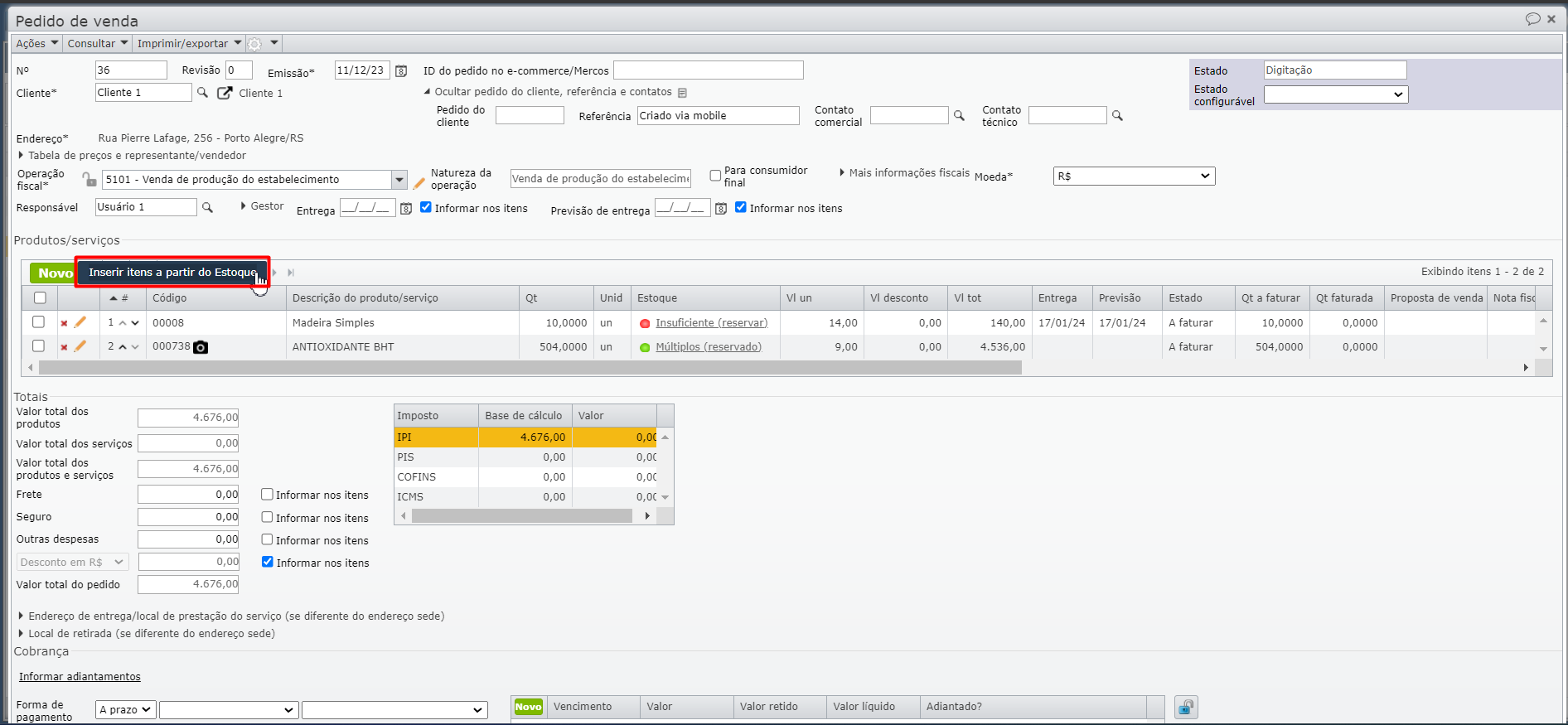
Task: Click horizontal scrollbar of products table
Action: pyautogui.click(x=530, y=367)
